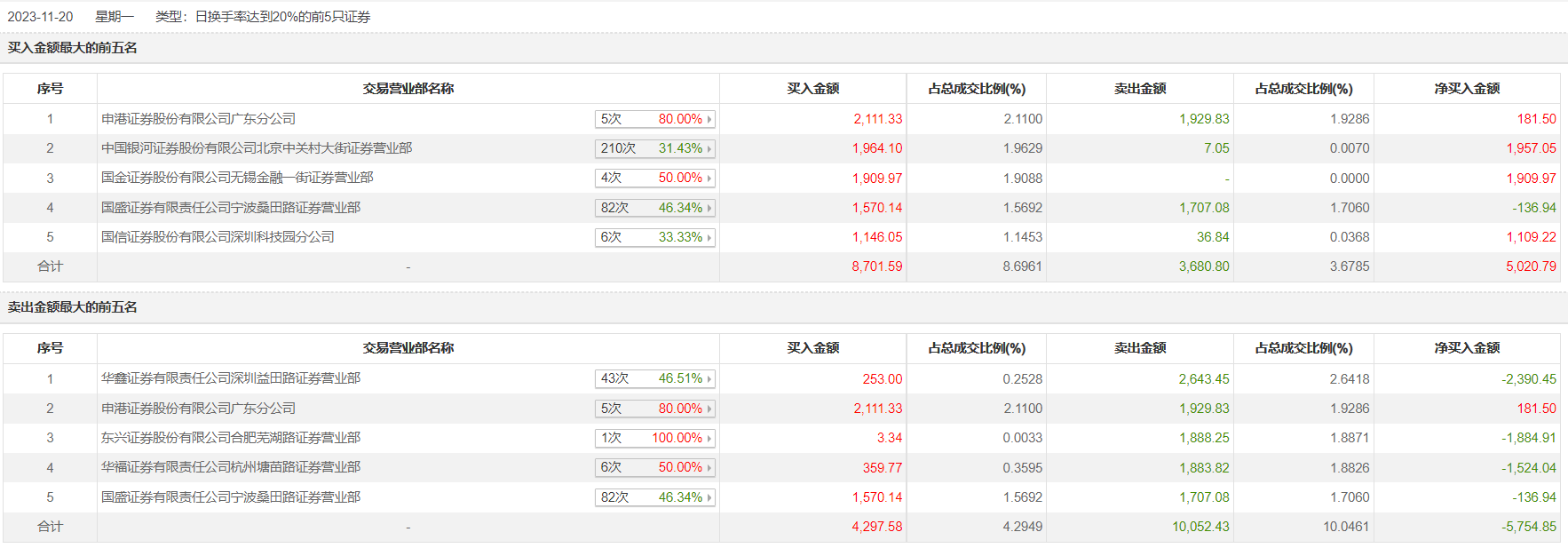The width and height of the screenshot is (1568, 548).
Task: Select the 买入金额最大的前五名 section heading
Action: pos(73,48)
